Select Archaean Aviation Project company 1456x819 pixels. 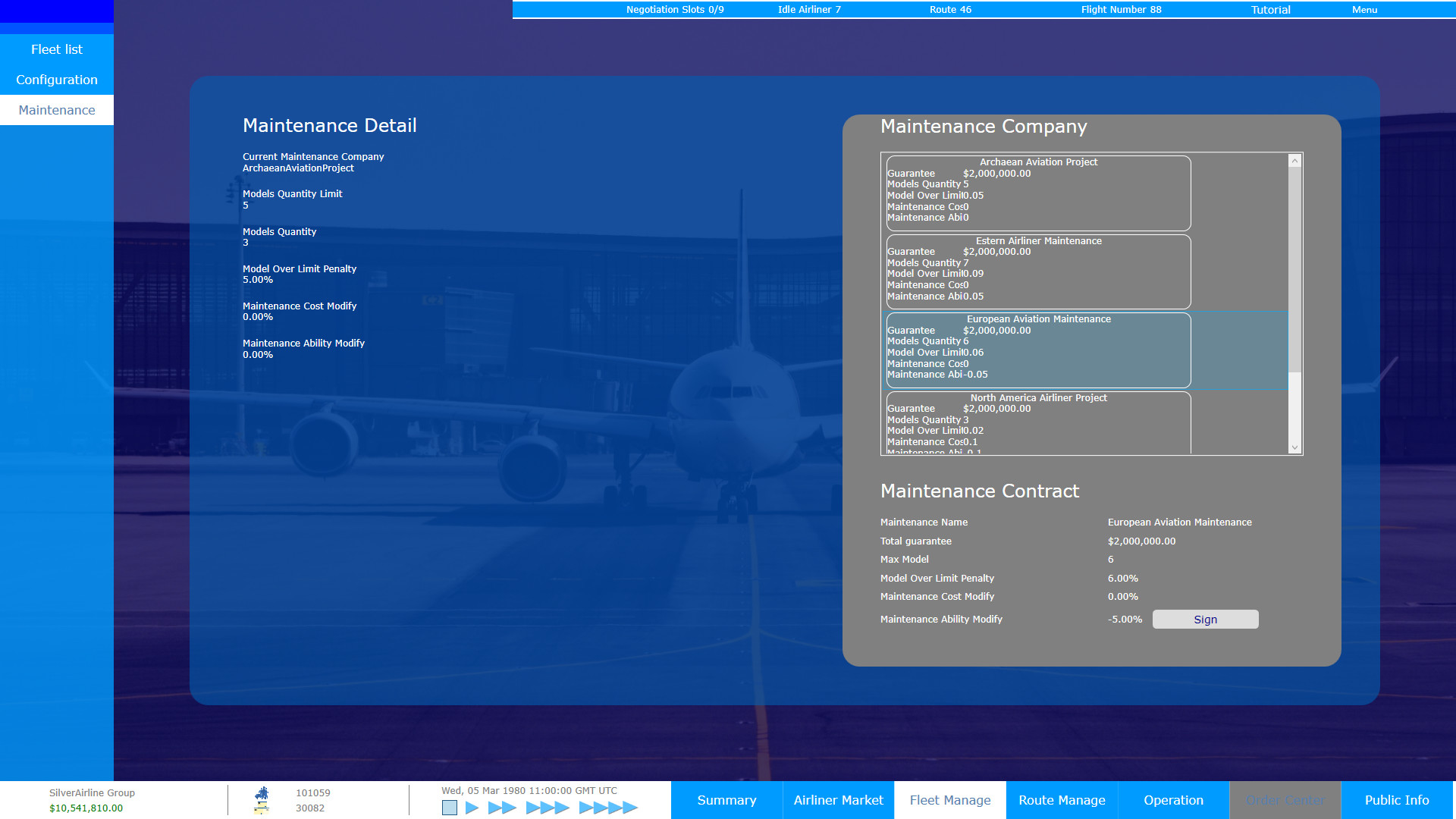(x=1038, y=193)
